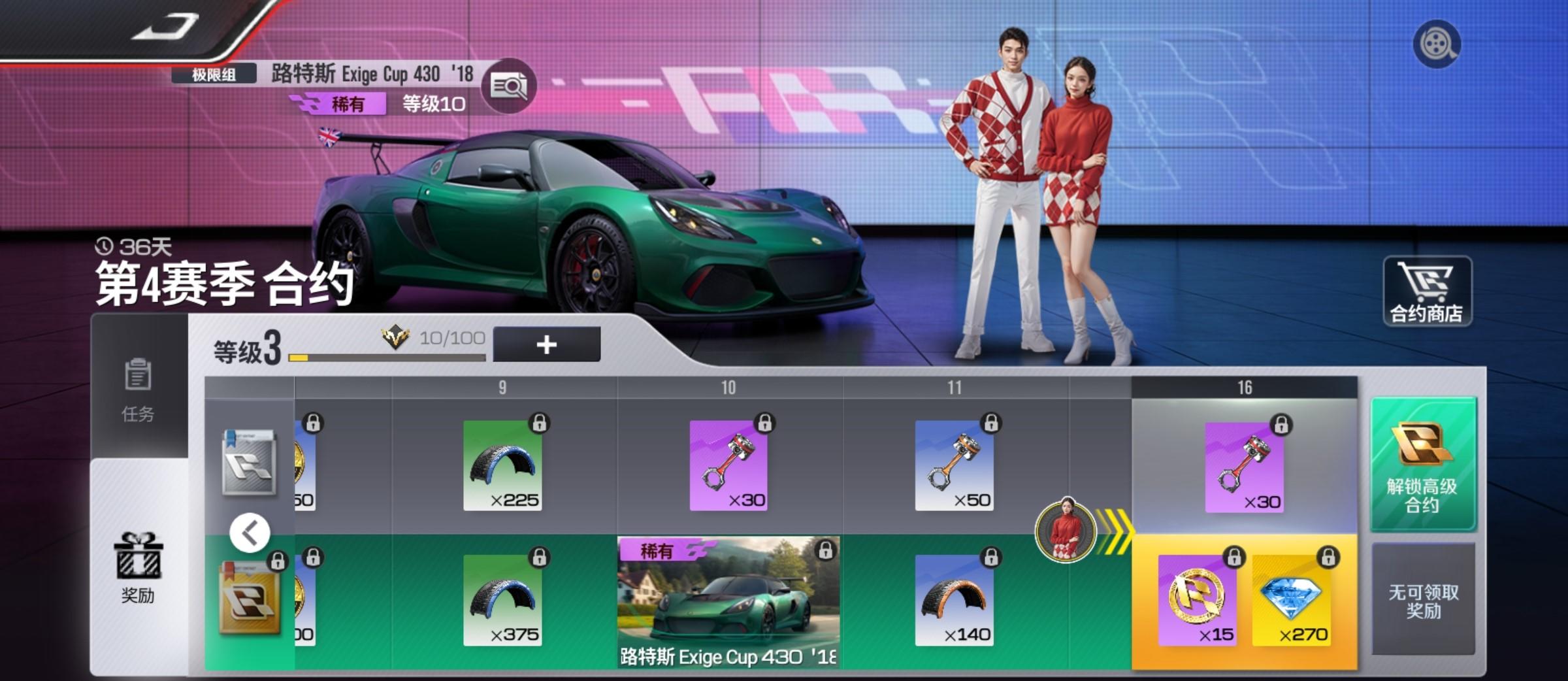The width and height of the screenshot is (1568, 681).
Task: Select level 11 premium tire reward x140
Action: coord(955,600)
